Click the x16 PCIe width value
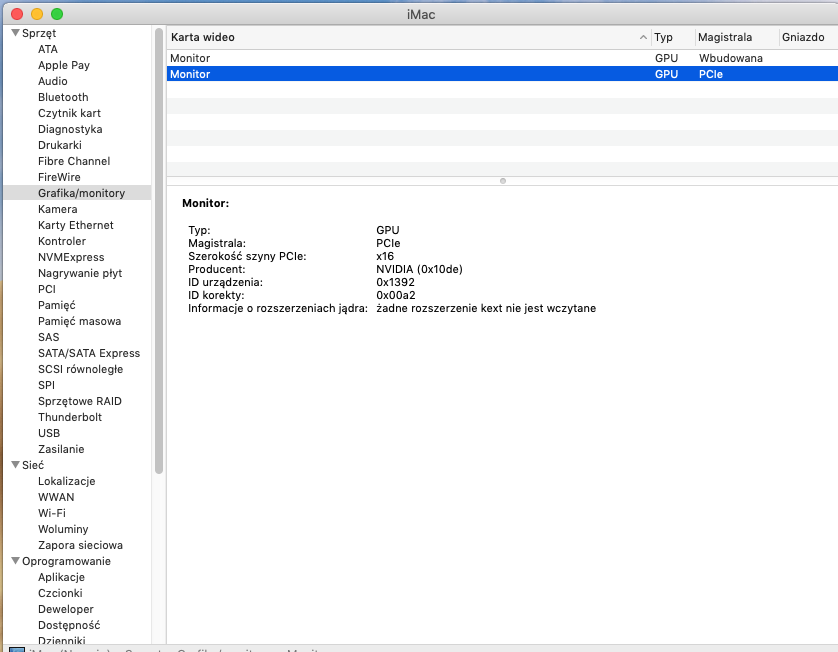Image resolution: width=838 pixels, height=652 pixels. pos(385,257)
